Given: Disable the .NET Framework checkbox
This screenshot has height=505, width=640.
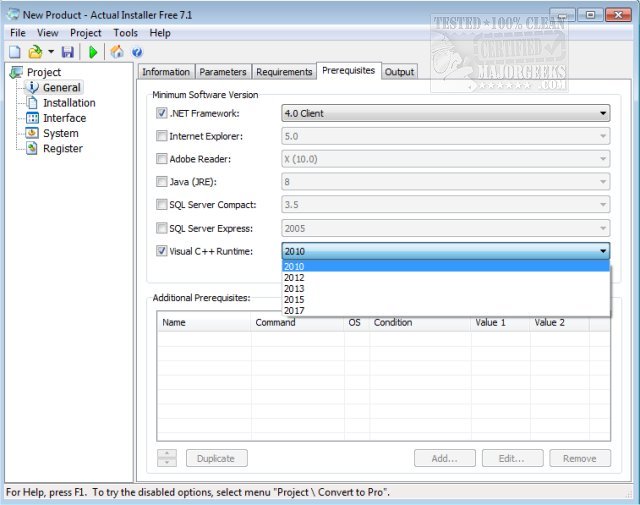Looking at the screenshot, I should pyautogui.click(x=162, y=113).
